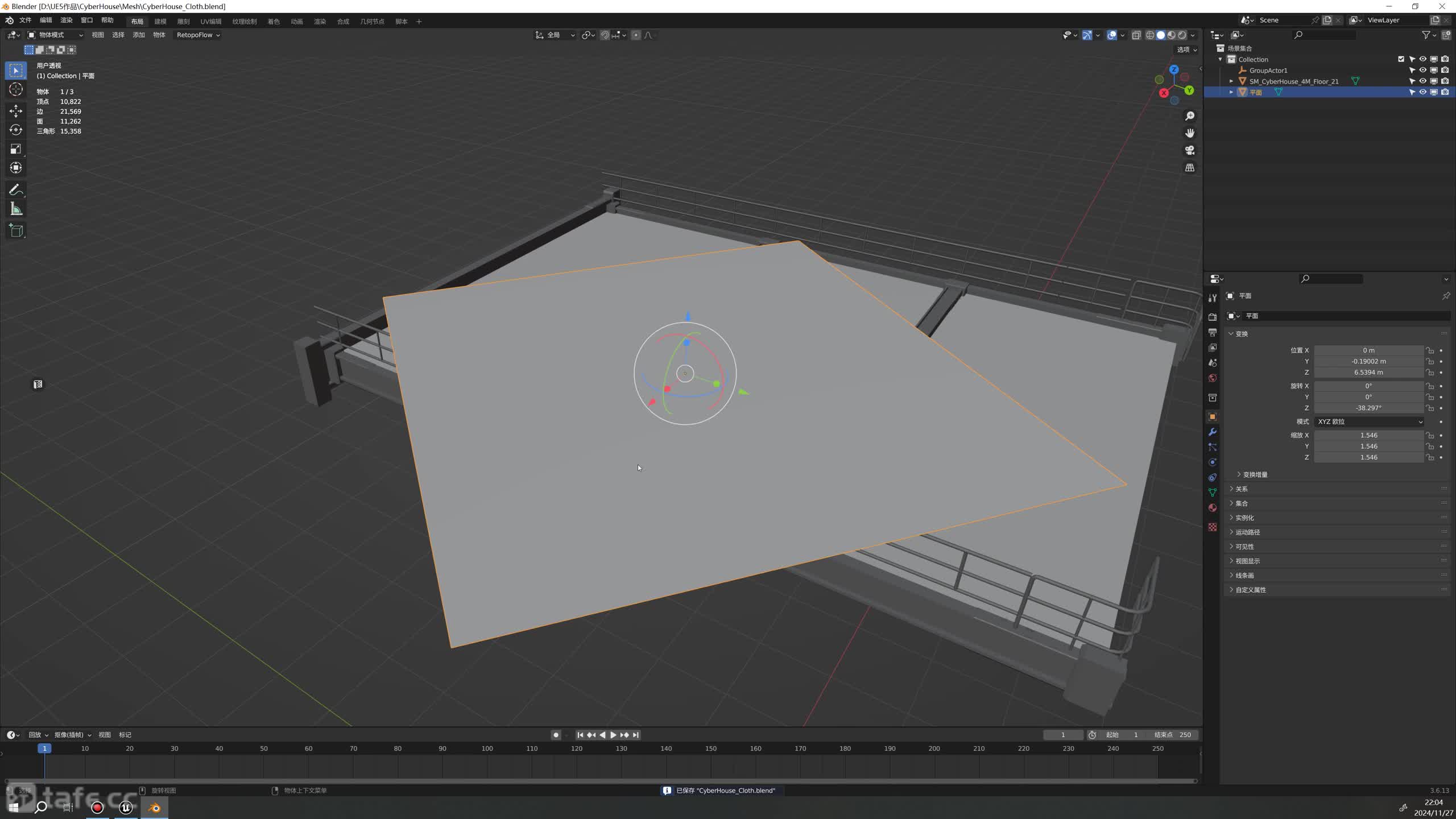Switch to the UV编辑 workspace tab
1456x819 pixels.
point(210,22)
